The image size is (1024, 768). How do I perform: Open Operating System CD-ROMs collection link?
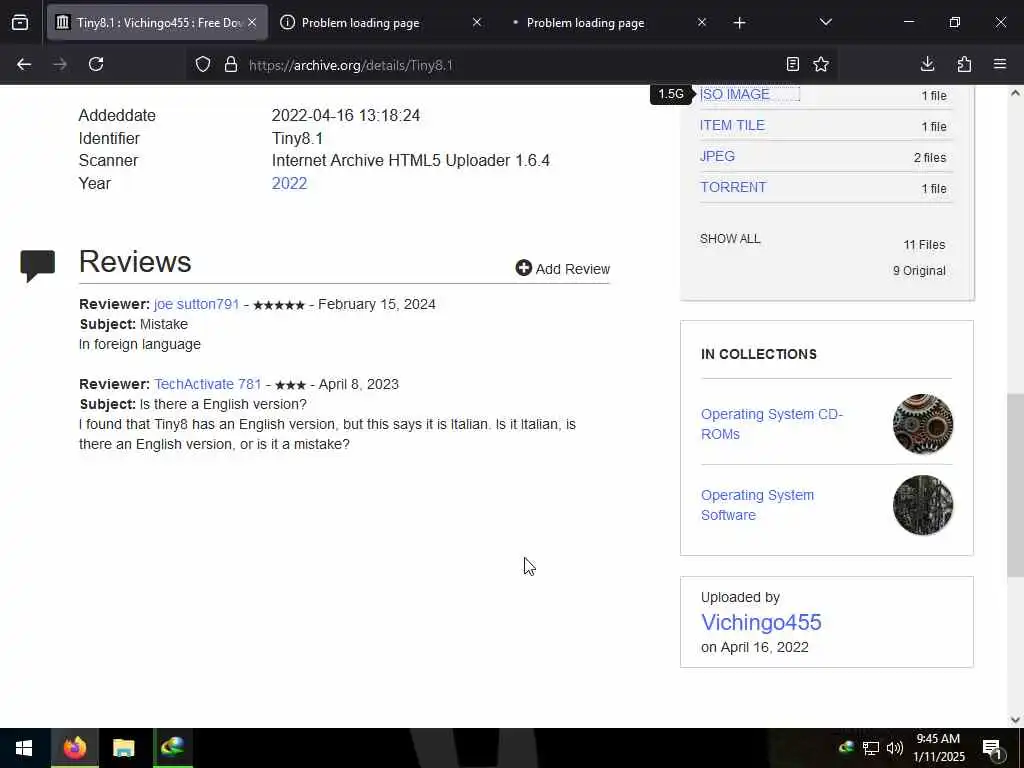(772, 424)
